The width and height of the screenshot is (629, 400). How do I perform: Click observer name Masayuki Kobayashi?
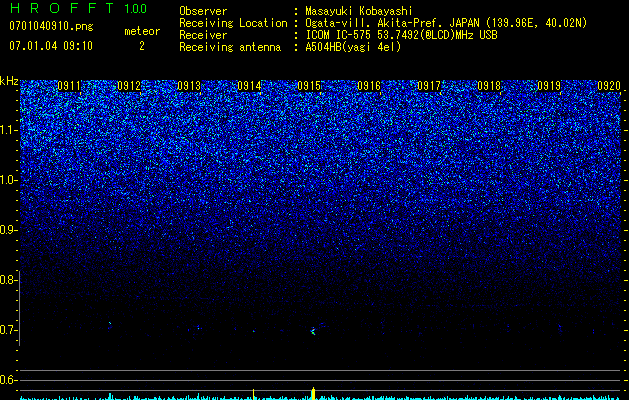click(359, 11)
